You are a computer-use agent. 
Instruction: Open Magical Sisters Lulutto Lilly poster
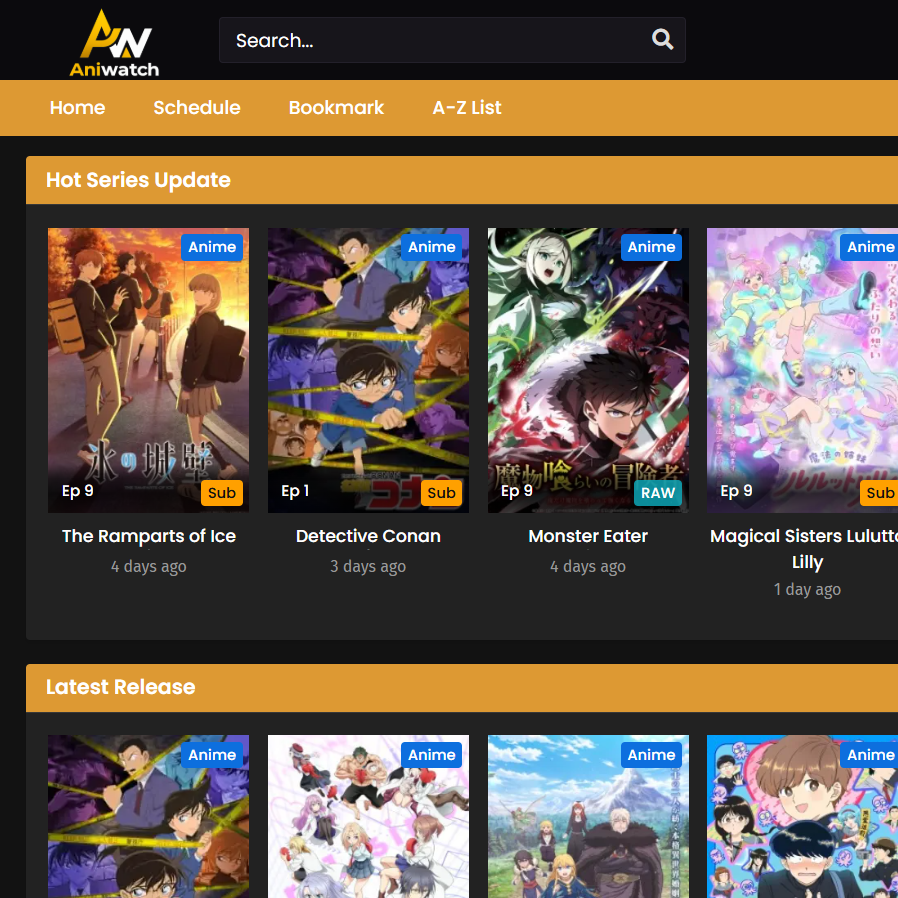point(802,370)
